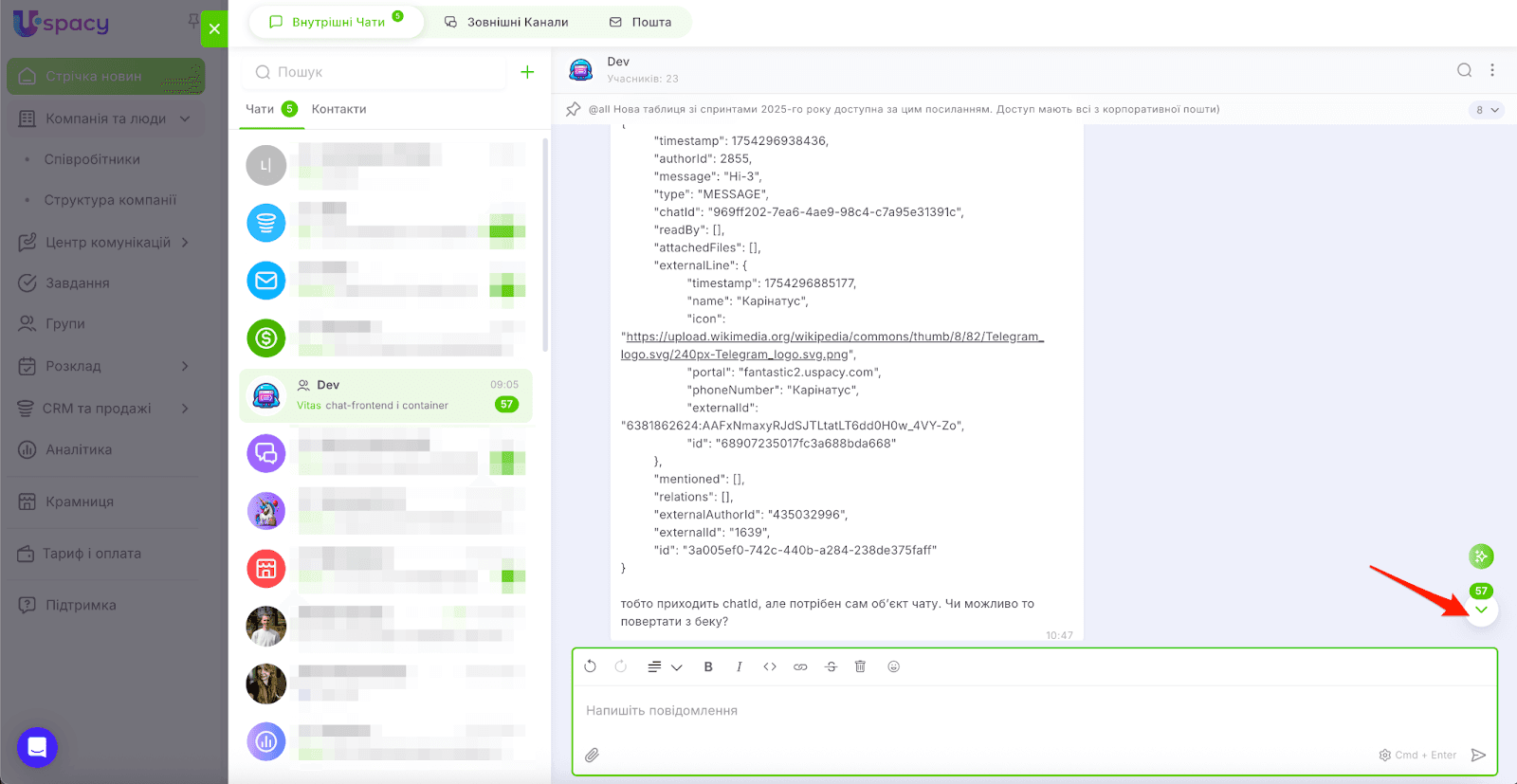Expand the list of 8 pinned messages

click(1488, 110)
